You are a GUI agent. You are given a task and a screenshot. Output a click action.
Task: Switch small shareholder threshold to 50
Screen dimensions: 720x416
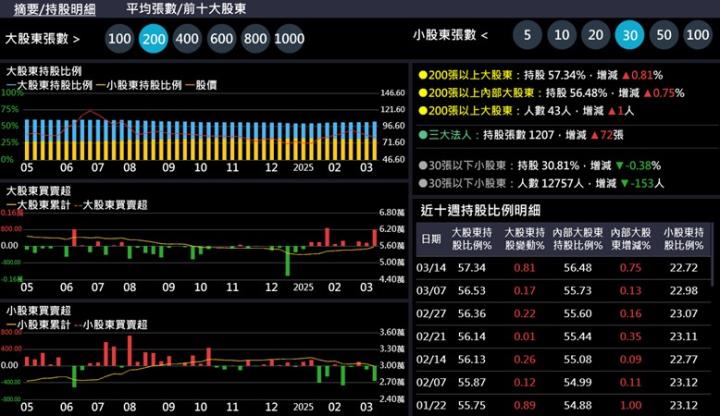pyautogui.click(x=664, y=35)
